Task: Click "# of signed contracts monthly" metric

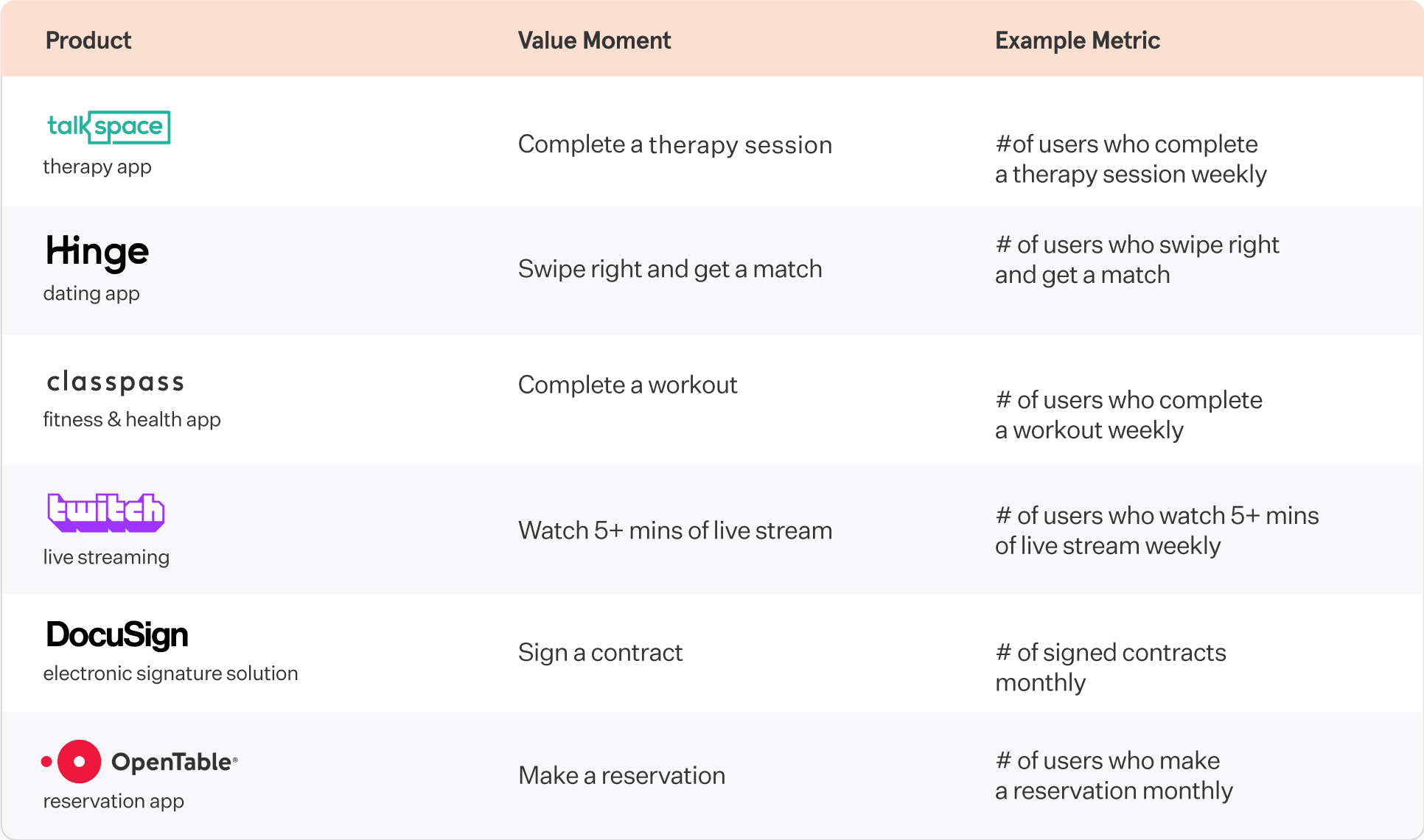Action: (x=1111, y=668)
